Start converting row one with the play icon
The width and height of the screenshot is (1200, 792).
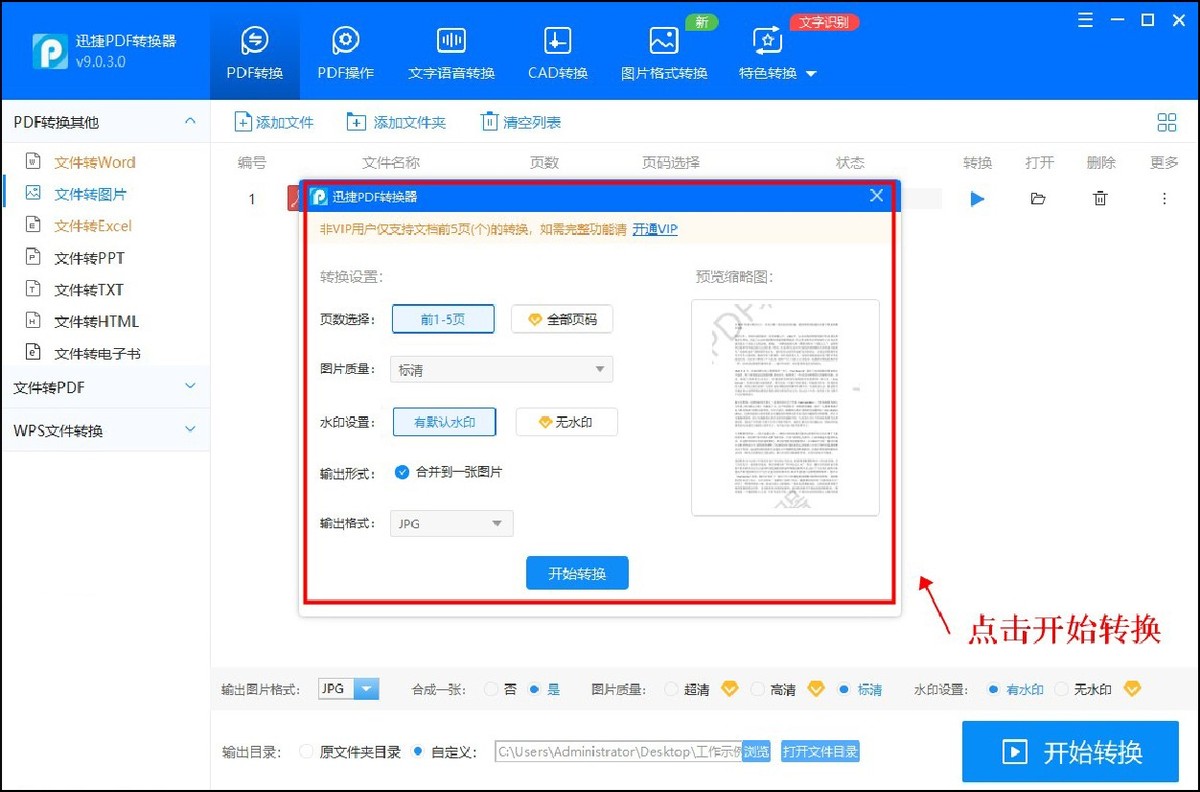pos(977,198)
